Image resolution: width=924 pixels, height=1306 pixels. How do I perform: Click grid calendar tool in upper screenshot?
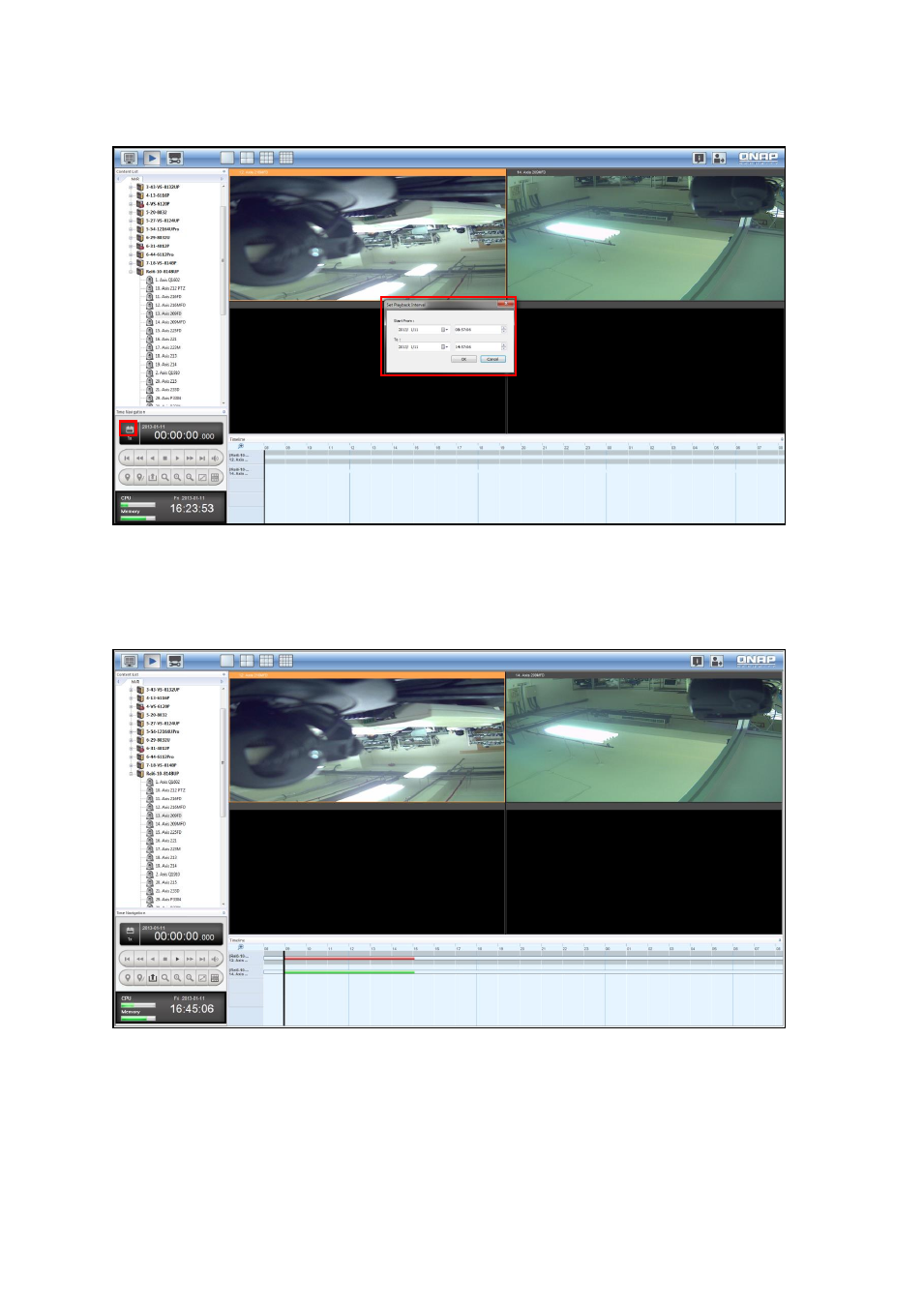pos(215,477)
